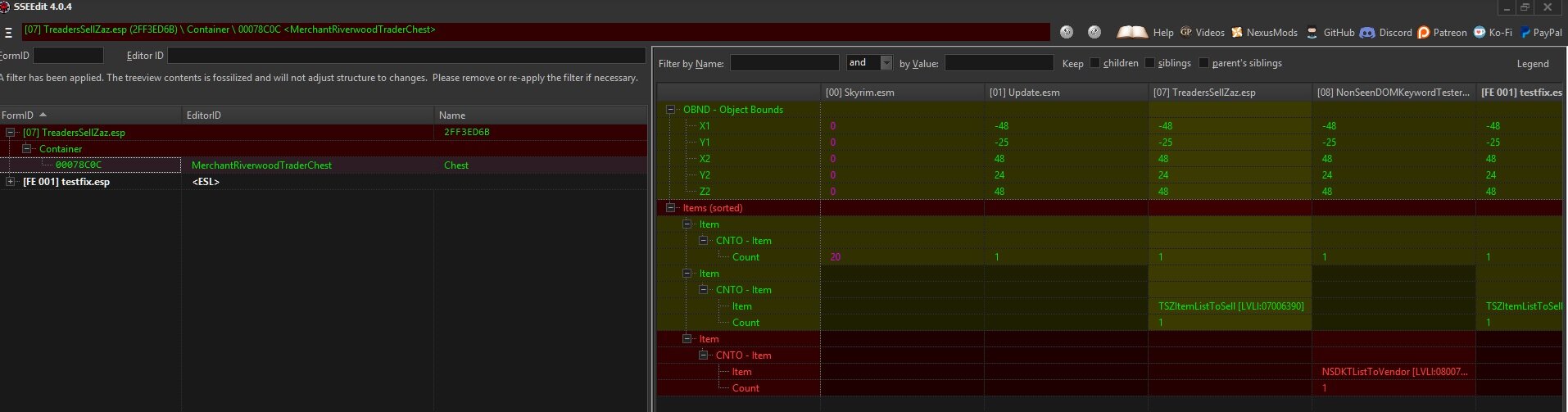
Task: Click the Discord link
Action: click(x=1395, y=33)
